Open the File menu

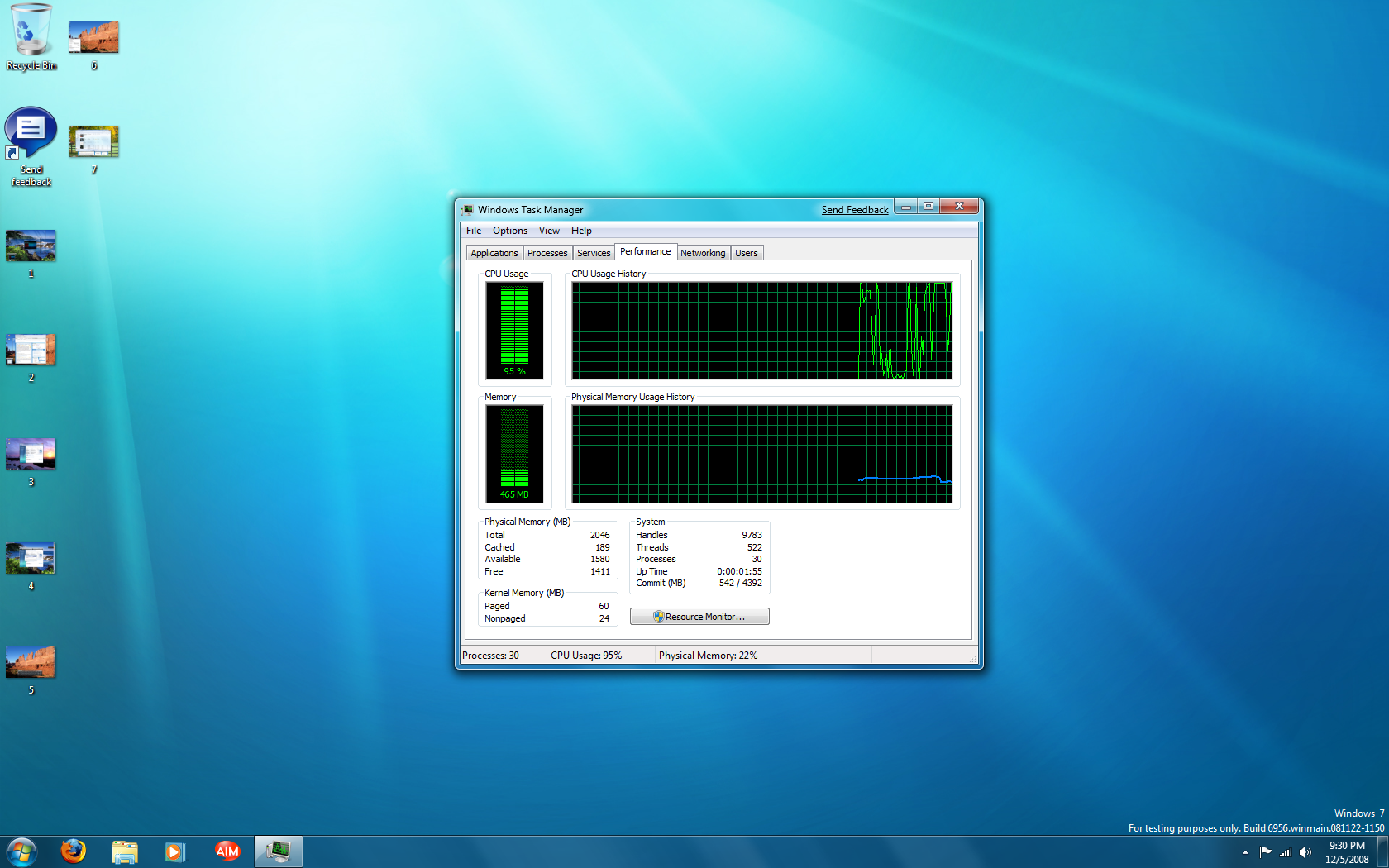[474, 231]
